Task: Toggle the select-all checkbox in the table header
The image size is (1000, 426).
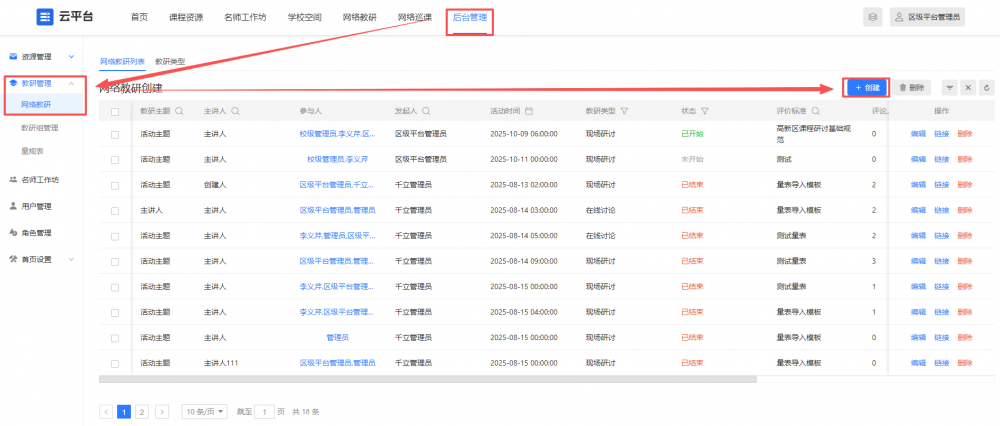Action: pos(115,111)
